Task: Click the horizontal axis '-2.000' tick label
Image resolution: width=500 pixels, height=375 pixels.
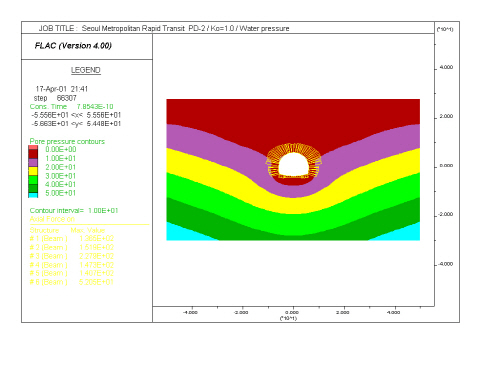Action: (241, 313)
